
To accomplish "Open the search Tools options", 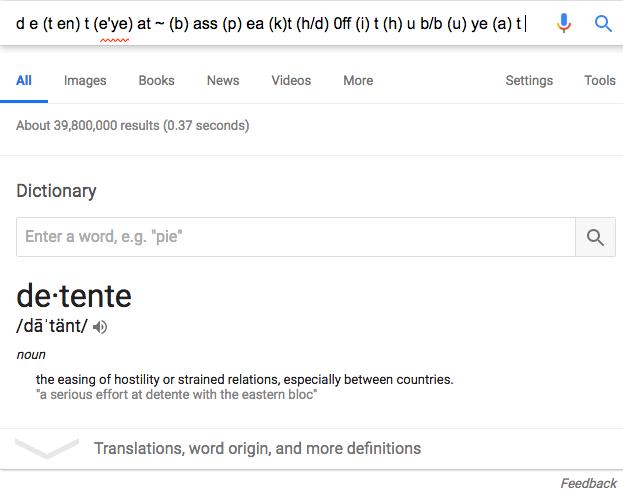I will coord(600,81).
